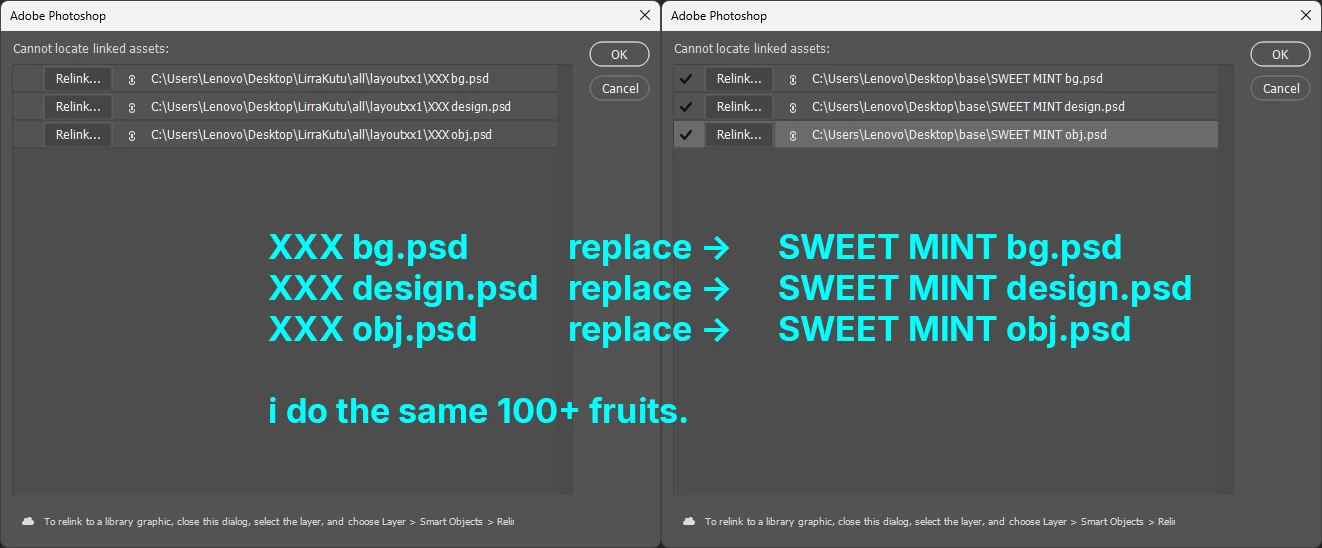This screenshot has width=1322, height=548.
Task: Toggle checkmark for SWEET MINT design.psd row
Action: coord(686,106)
